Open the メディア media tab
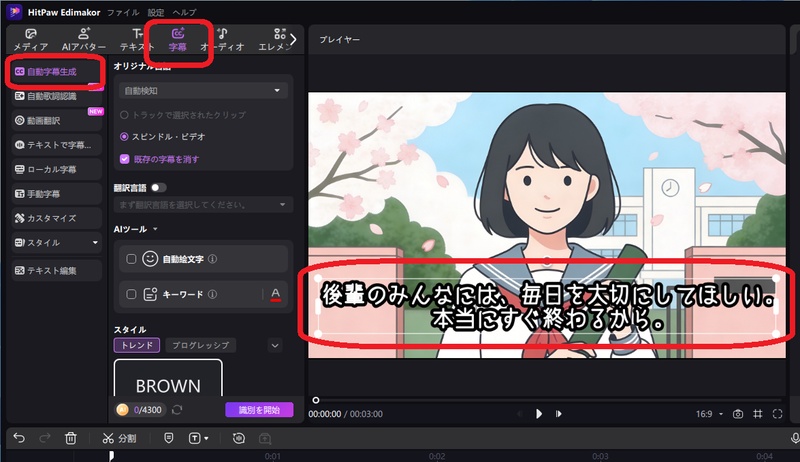The image size is (800, 462). (31, 40)
